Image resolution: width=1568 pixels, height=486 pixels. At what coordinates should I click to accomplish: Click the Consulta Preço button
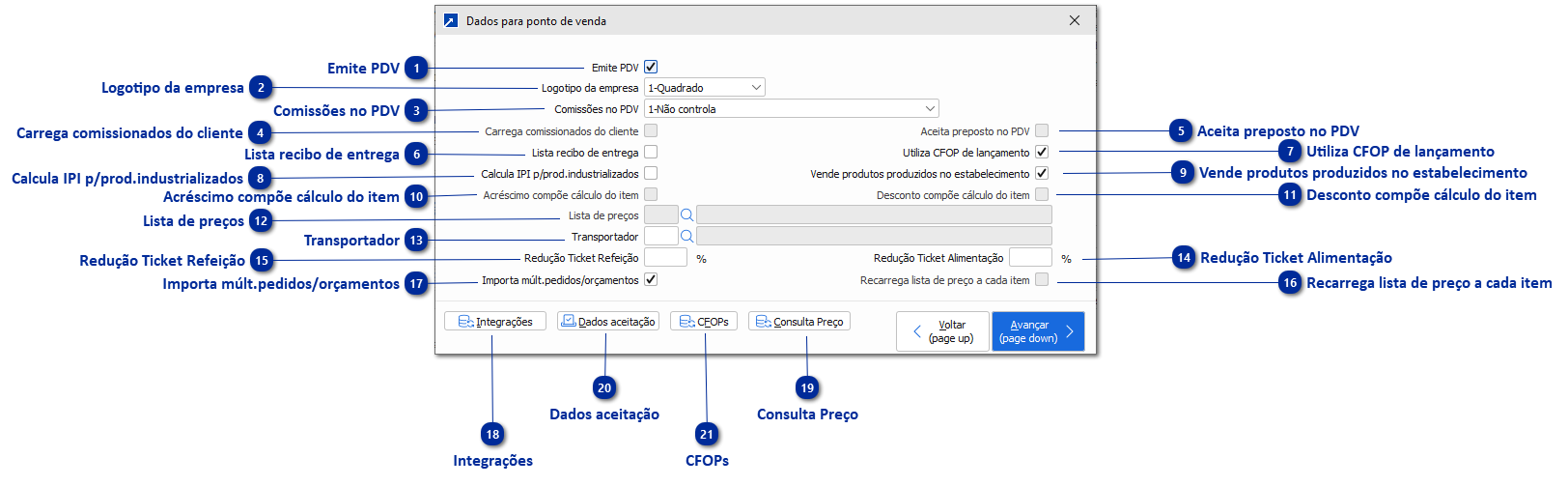tap(799, 321)
